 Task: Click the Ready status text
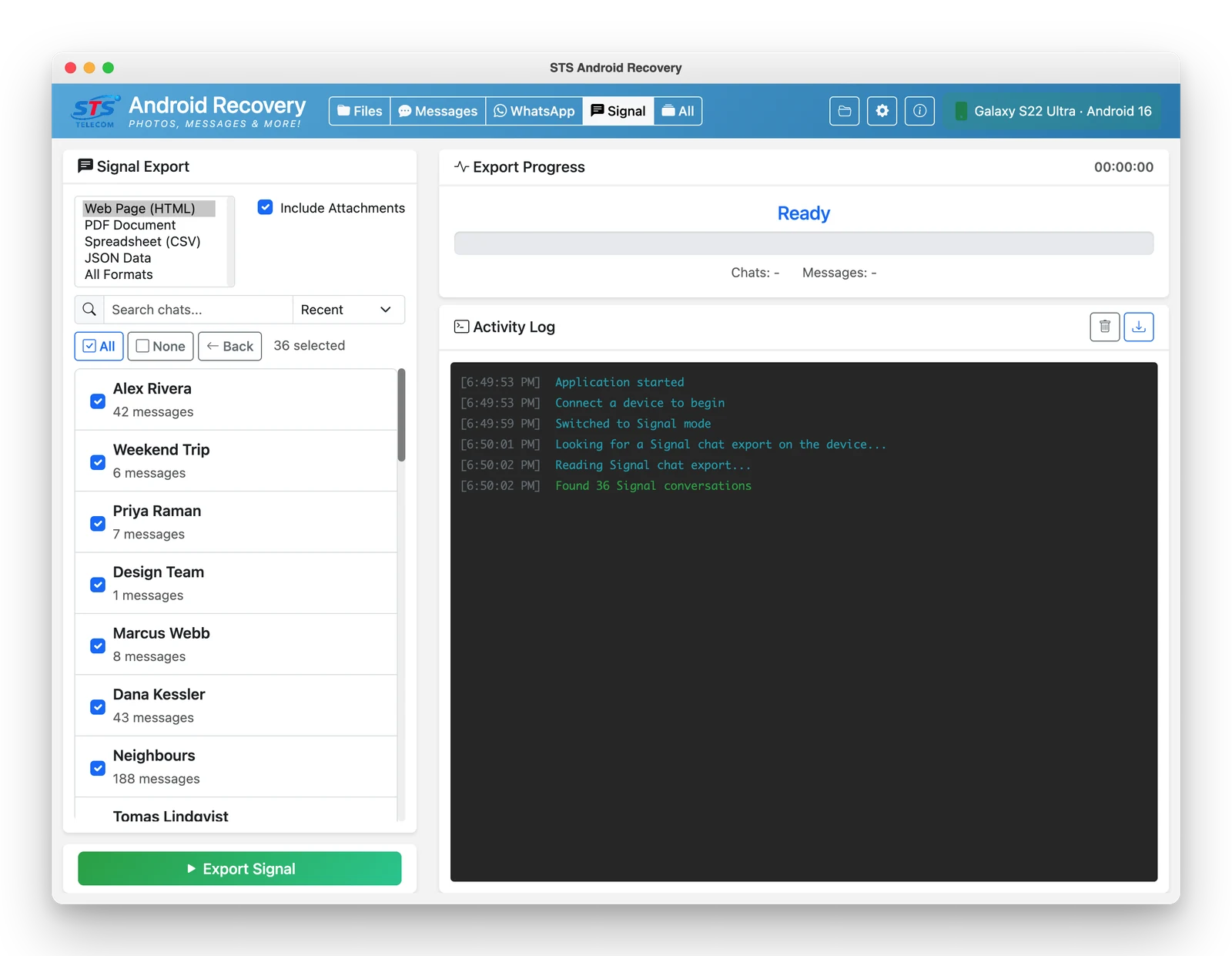[804, 213]
